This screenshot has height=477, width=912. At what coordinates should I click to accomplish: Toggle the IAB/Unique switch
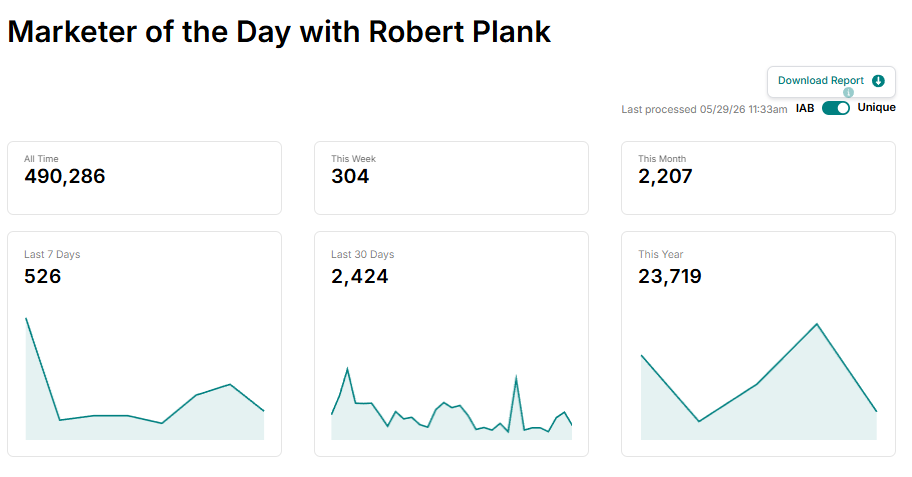pyautogui.click(x=836, y=108)
